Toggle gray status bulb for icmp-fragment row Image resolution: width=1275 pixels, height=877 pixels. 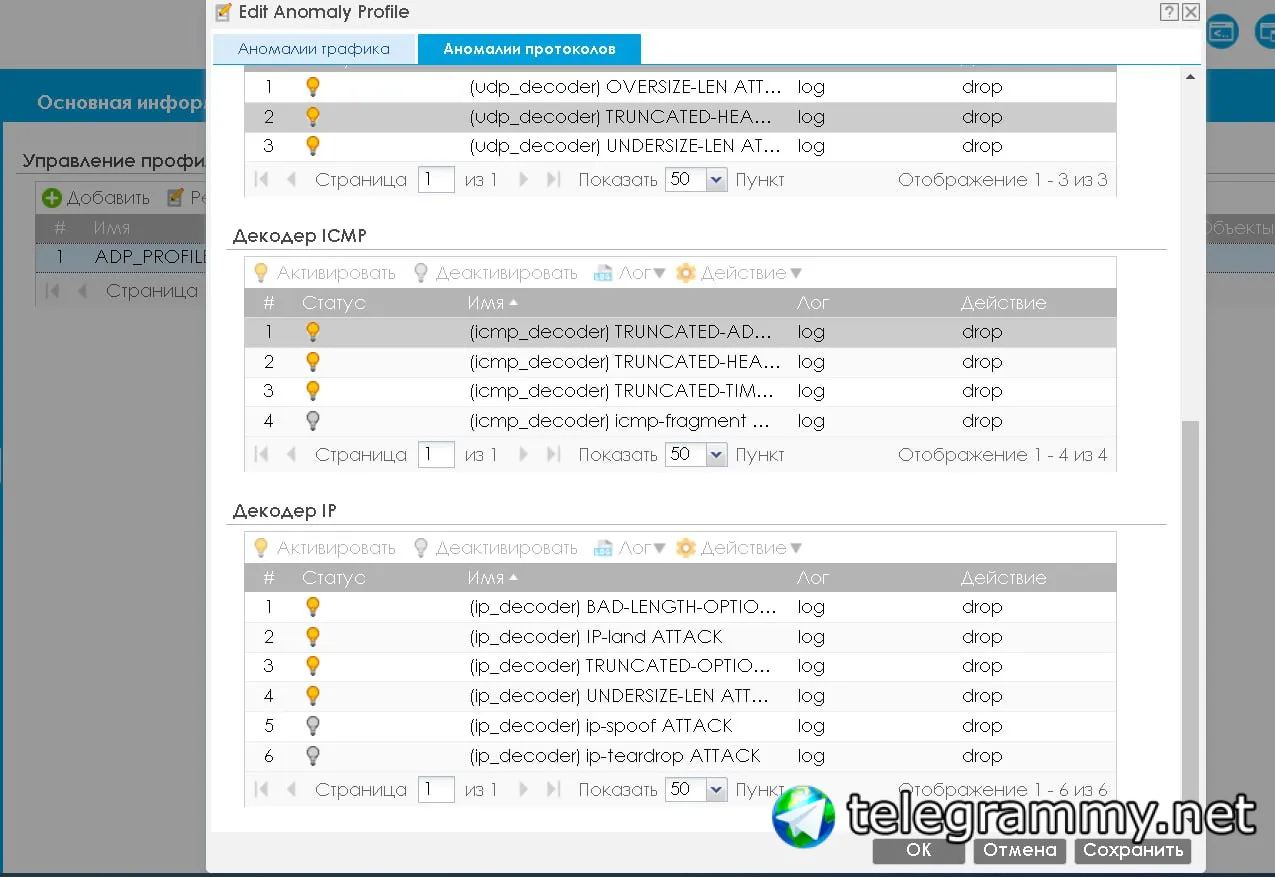312,421
